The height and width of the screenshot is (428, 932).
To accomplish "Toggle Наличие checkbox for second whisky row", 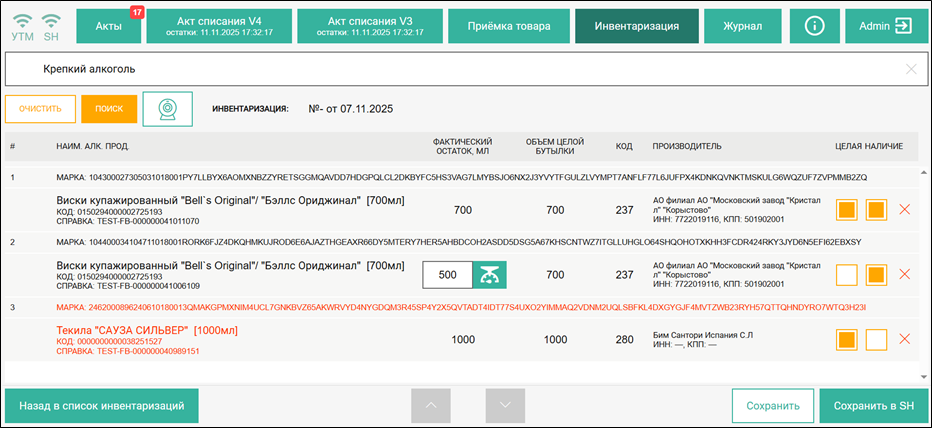I will pyautogui.click(x=877, y=274).
